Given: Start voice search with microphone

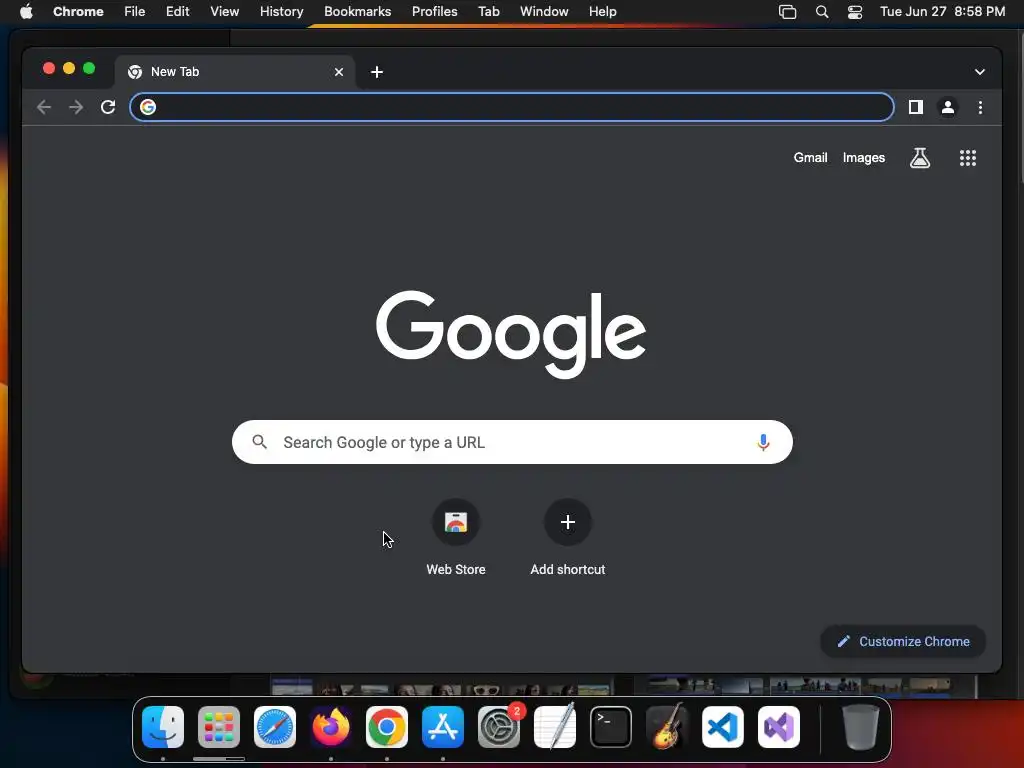Looking at the screenshot, I should pos(763,442).
